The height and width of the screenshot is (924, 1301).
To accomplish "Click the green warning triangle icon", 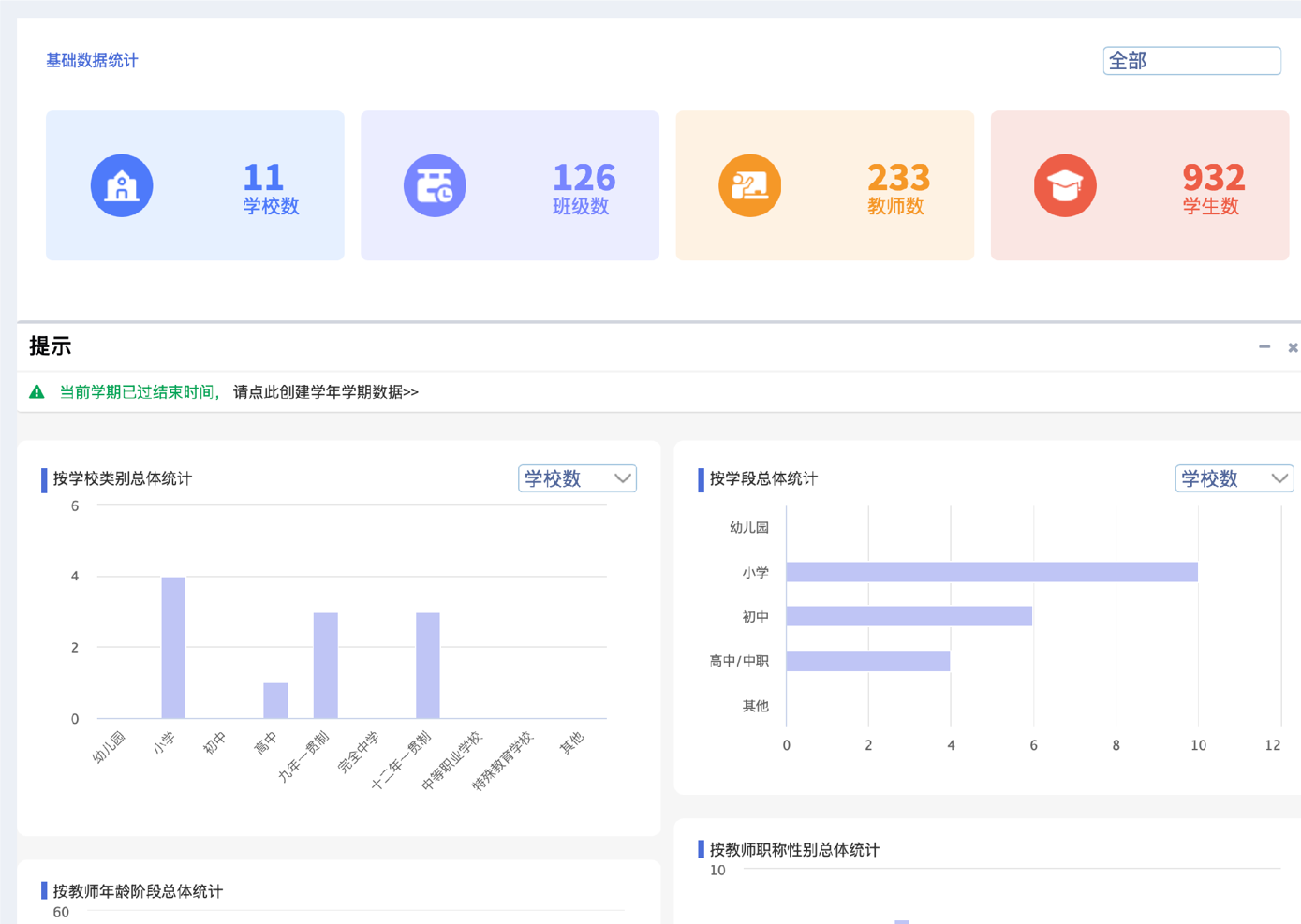I will [37, 392].
